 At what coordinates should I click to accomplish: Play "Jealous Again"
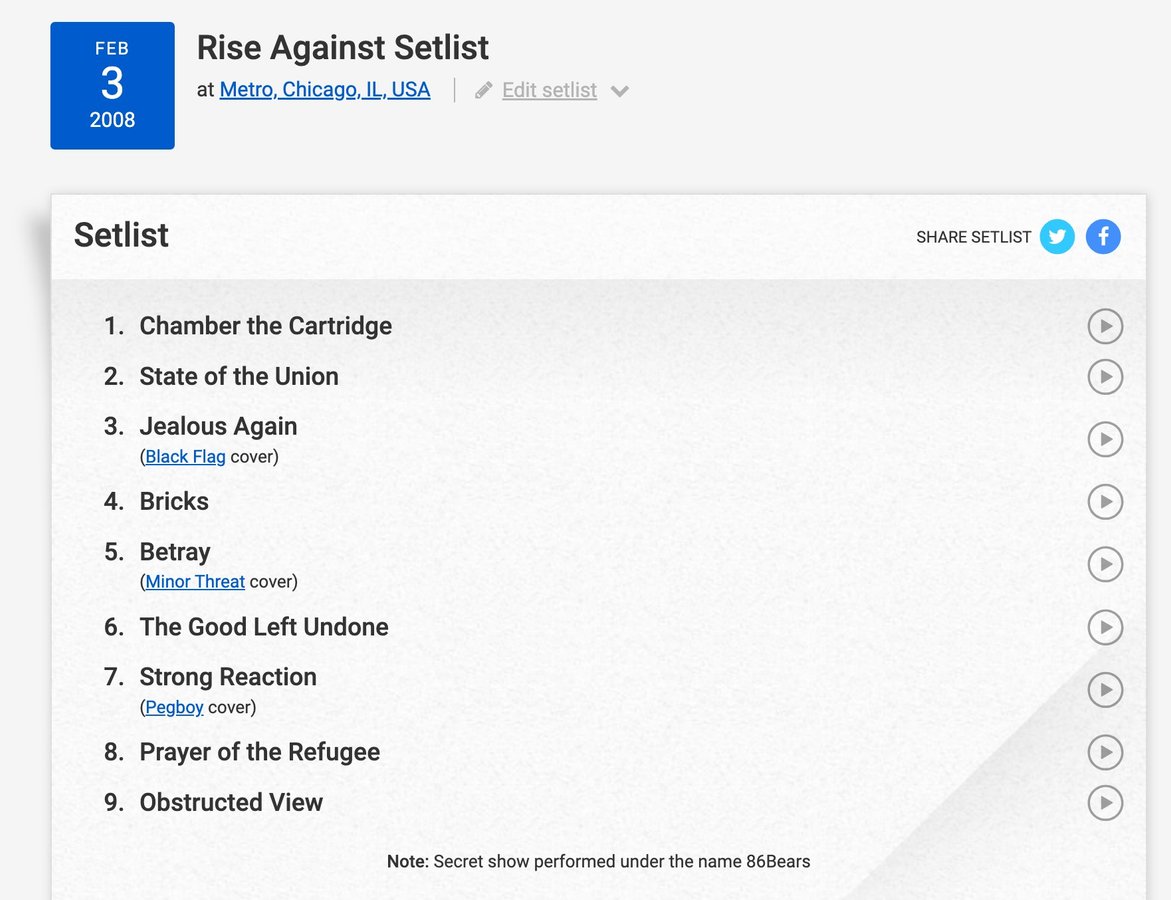(1105, 438)
